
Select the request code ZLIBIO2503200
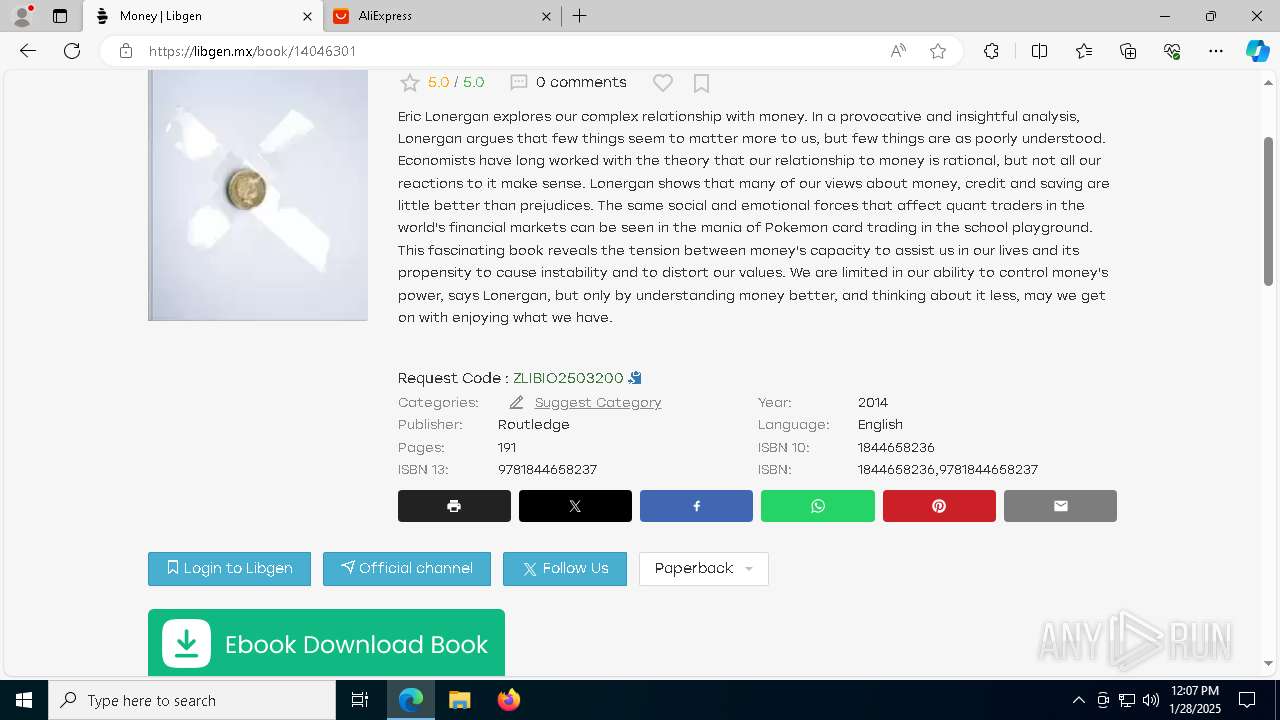568,378
